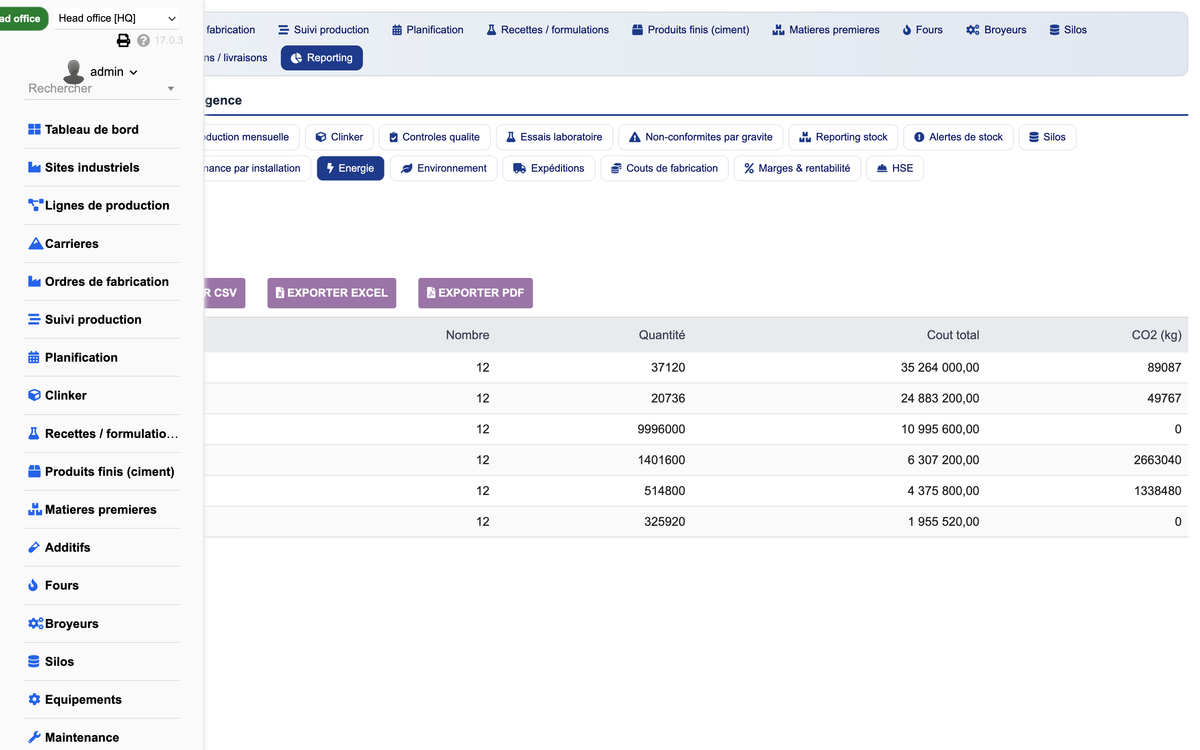
Task: Click the quantity cell 514800
Action: click(x=664, y=492)
